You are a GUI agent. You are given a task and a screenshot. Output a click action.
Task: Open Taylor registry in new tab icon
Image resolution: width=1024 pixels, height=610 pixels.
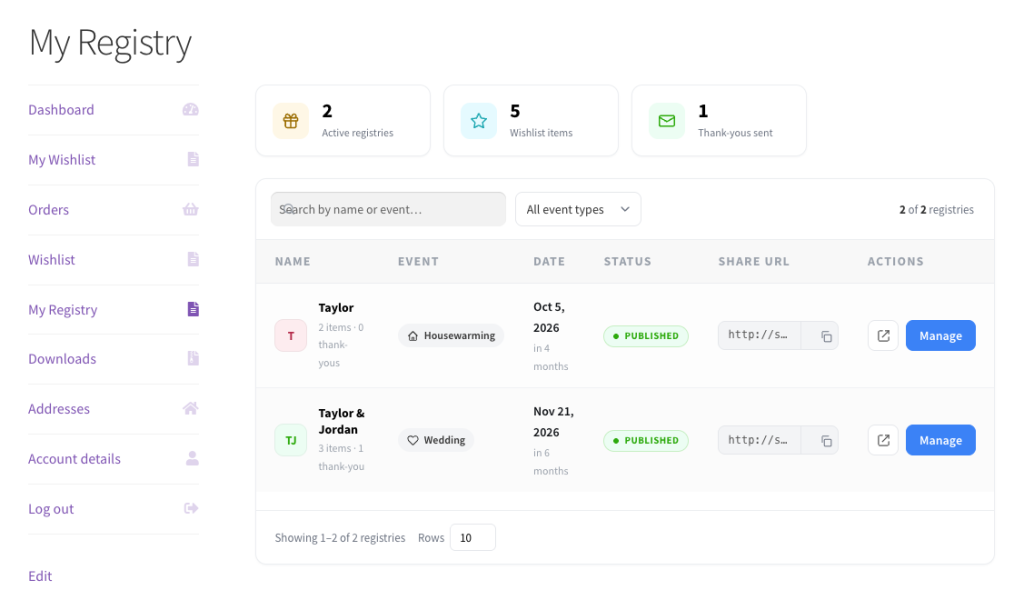point(883,336)
